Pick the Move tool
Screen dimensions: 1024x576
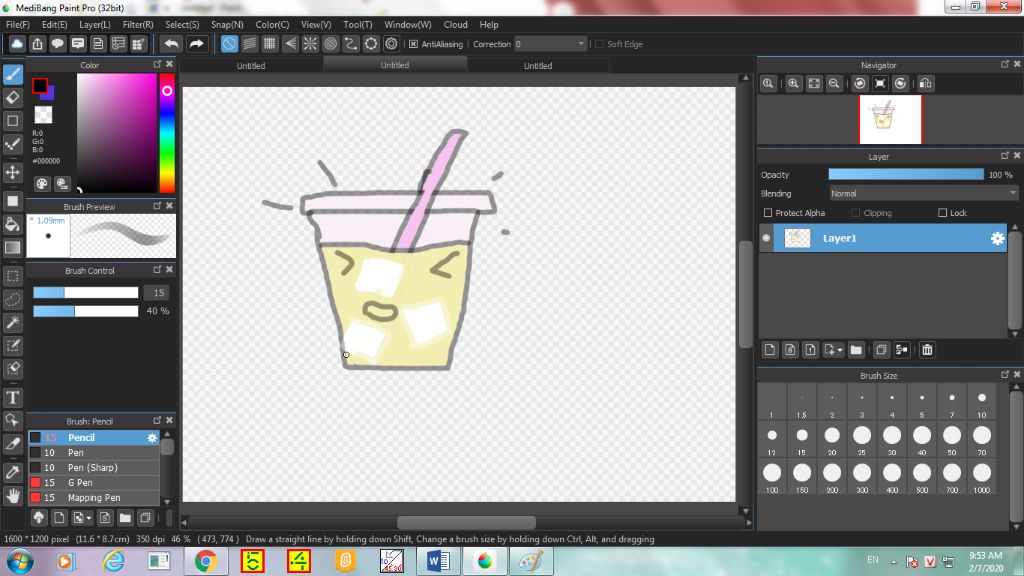coord(13,172)
